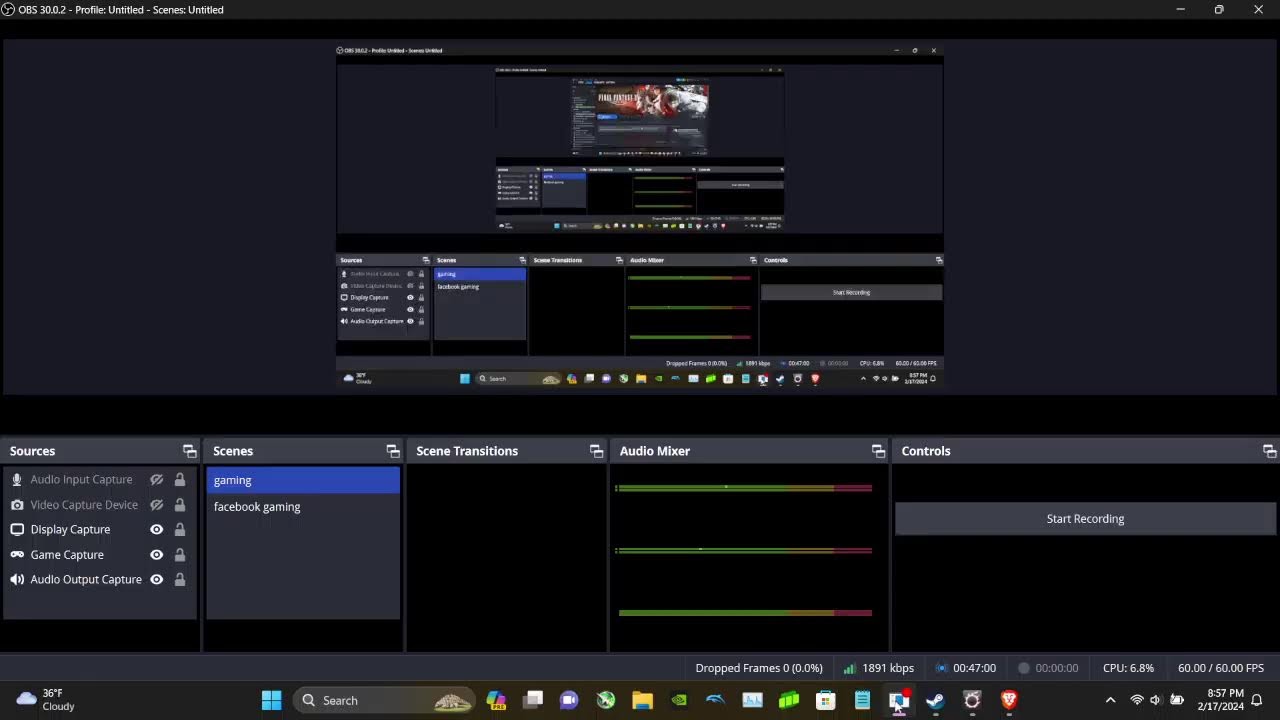
Task: Click the bottom audio bar in Audio Mixer
Action: [745, 613]
